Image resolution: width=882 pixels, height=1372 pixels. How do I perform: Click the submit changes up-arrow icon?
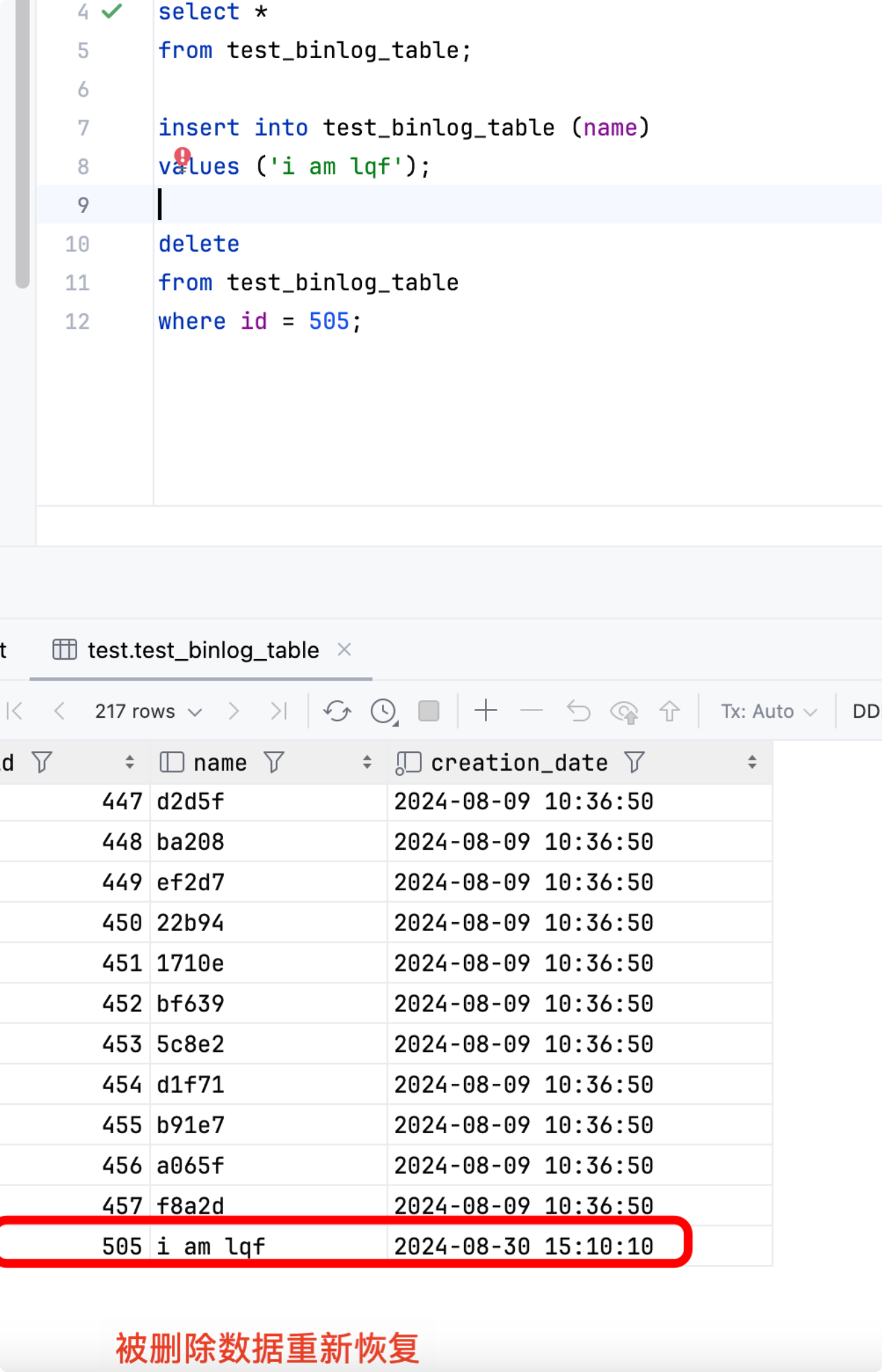670,711
